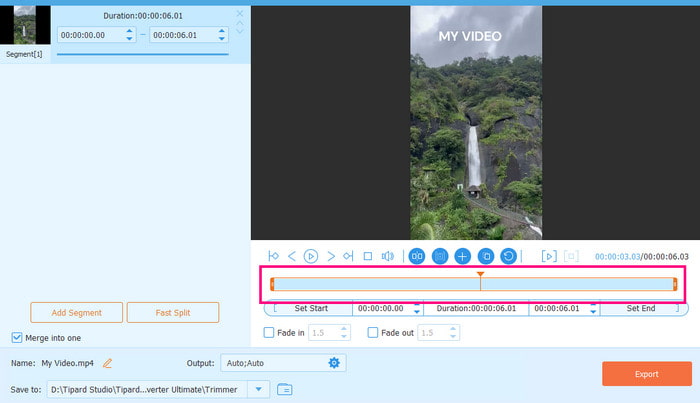Decrease the timeline start time stepper
This screenshot has height=403, width=700.
[417, 312]
